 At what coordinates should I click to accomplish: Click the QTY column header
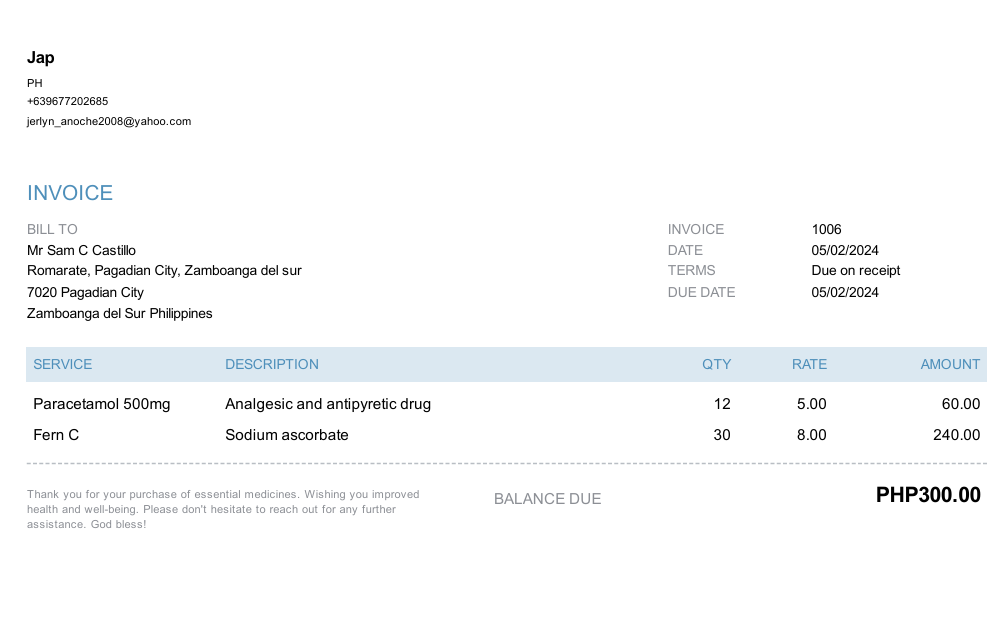[x=716, y=364]
